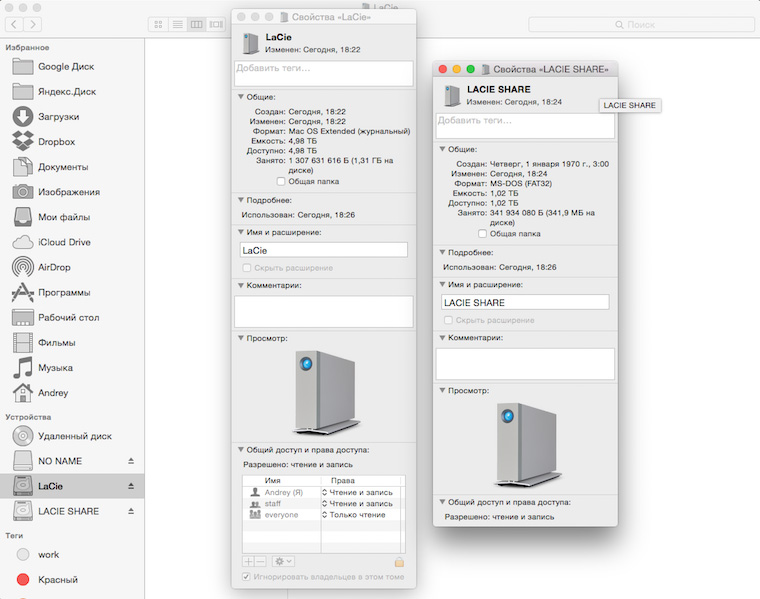The image size is (760, 599).
Task: Click the lock icon in LaCie info window
Action: (x=399, y=562)
